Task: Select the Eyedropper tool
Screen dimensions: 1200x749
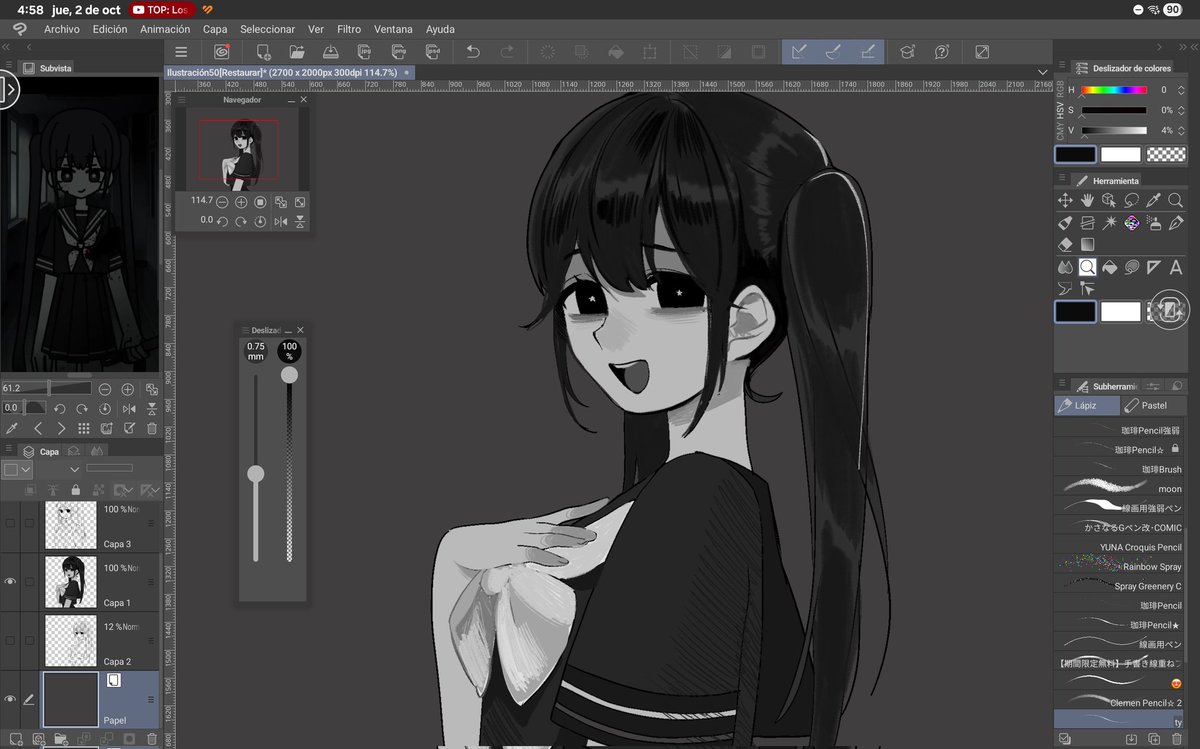Action: click(x=1153, y=201)
